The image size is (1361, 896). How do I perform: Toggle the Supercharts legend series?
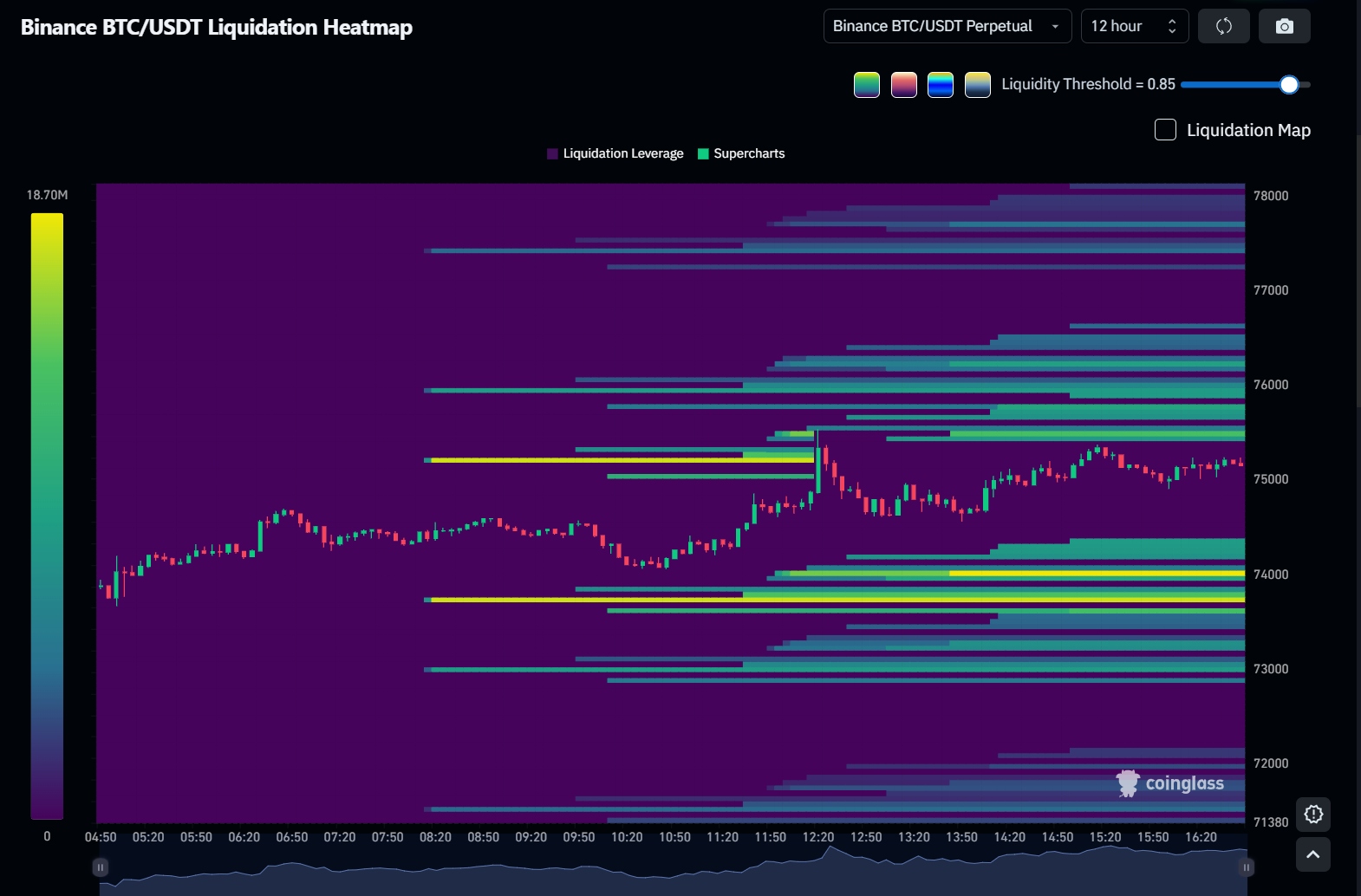point(741,153)
